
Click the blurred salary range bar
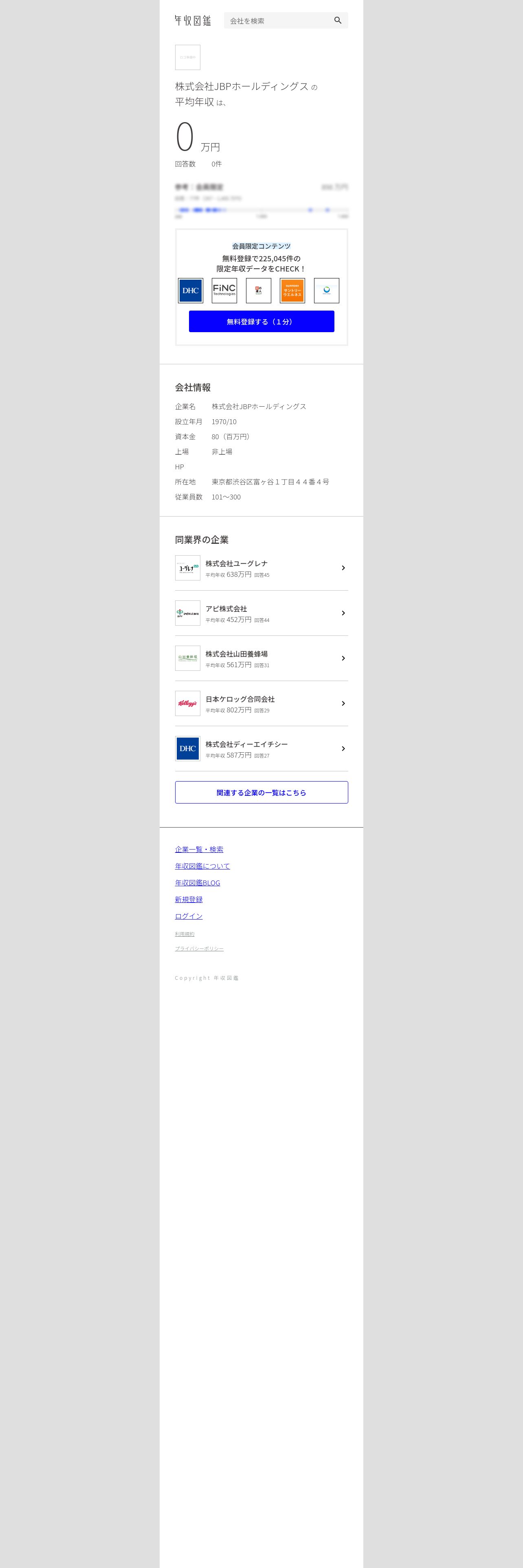[x=261, y=210]
